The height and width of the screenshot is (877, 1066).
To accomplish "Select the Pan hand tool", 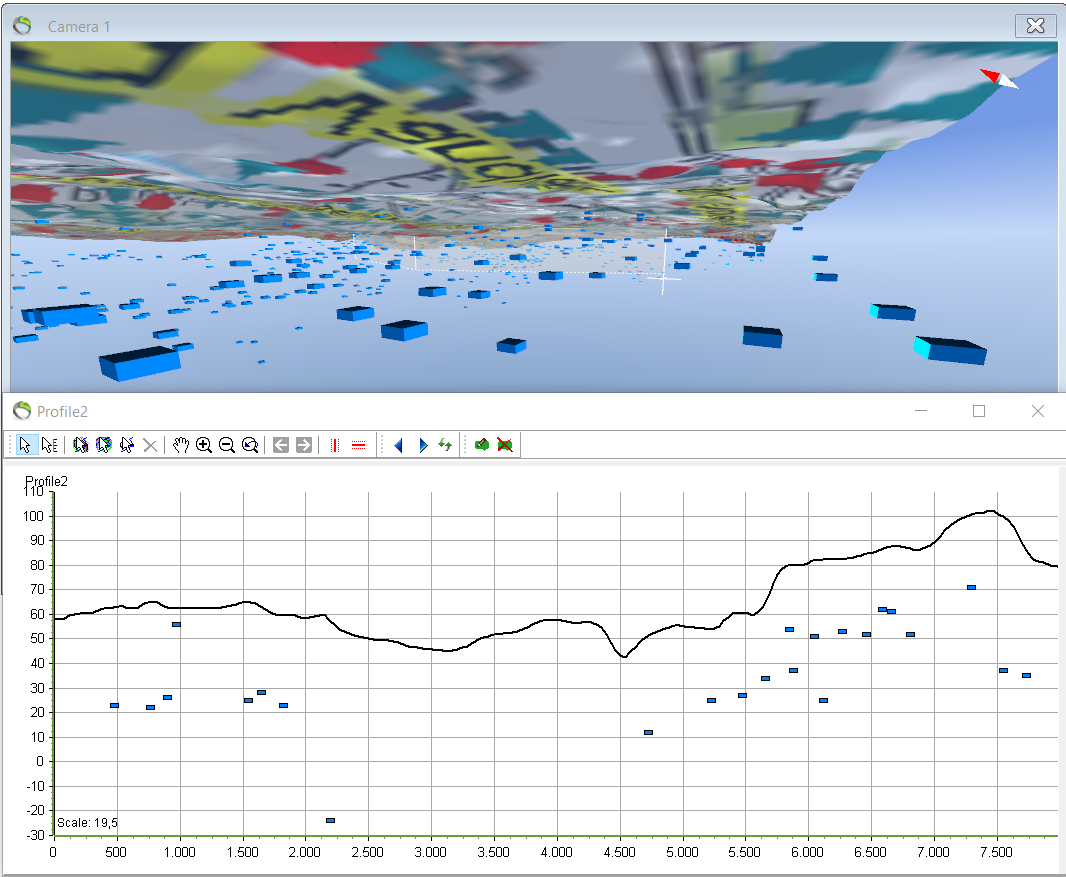I will [x=181, y=445].
